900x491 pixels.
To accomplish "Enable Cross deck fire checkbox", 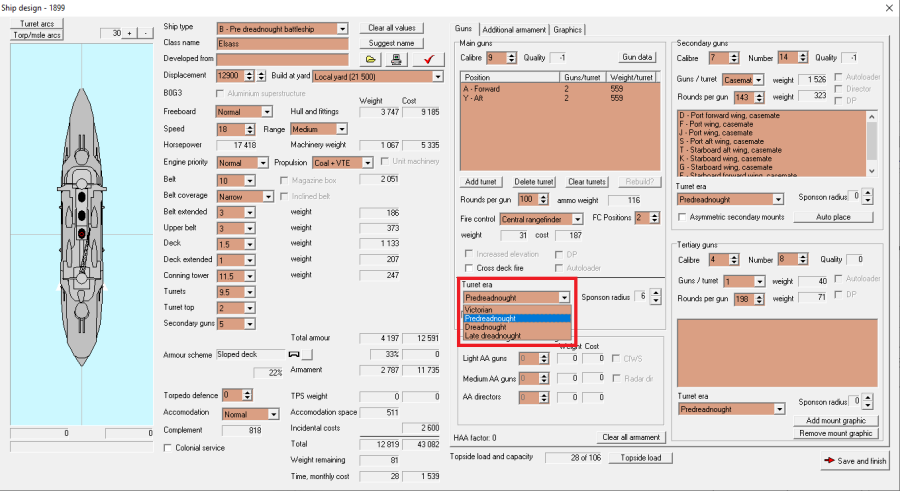I will pos(469,268).
